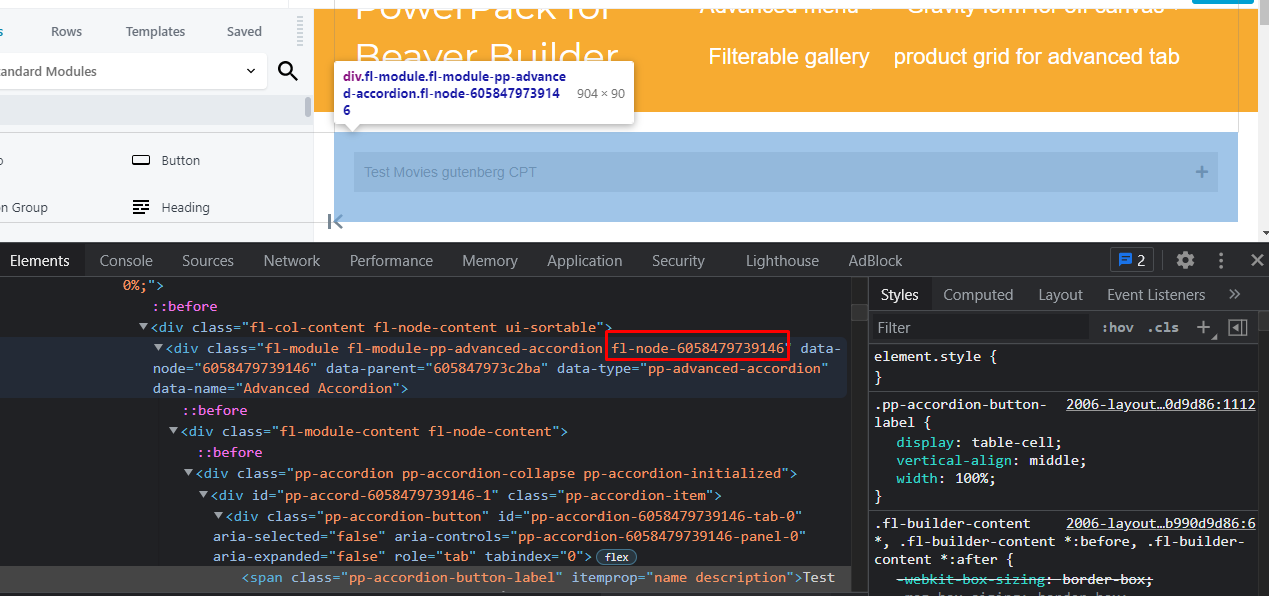This screenshot has height=596, width=1269.
Task: Click the Elements panel scrollbar thumb
Action: pos(857,313)
